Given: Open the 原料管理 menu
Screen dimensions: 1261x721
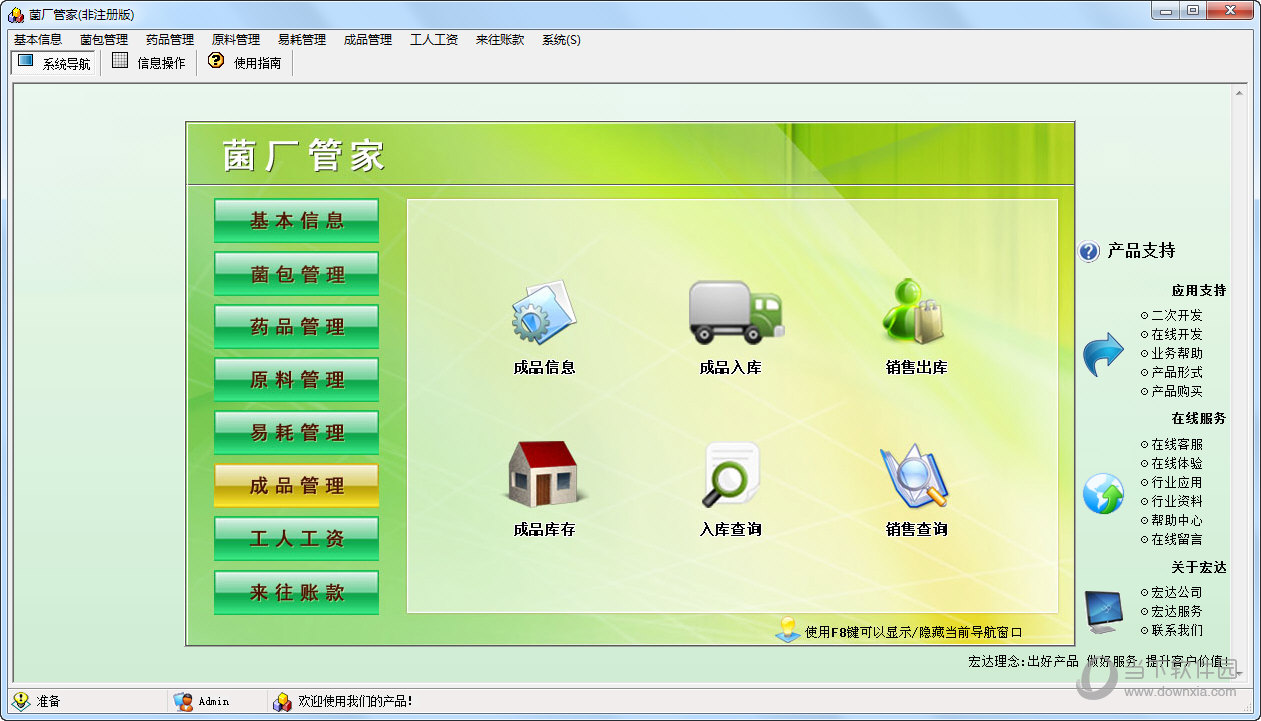Looking at the screenshot, I should pyautogui.click(x=236, y=40).
